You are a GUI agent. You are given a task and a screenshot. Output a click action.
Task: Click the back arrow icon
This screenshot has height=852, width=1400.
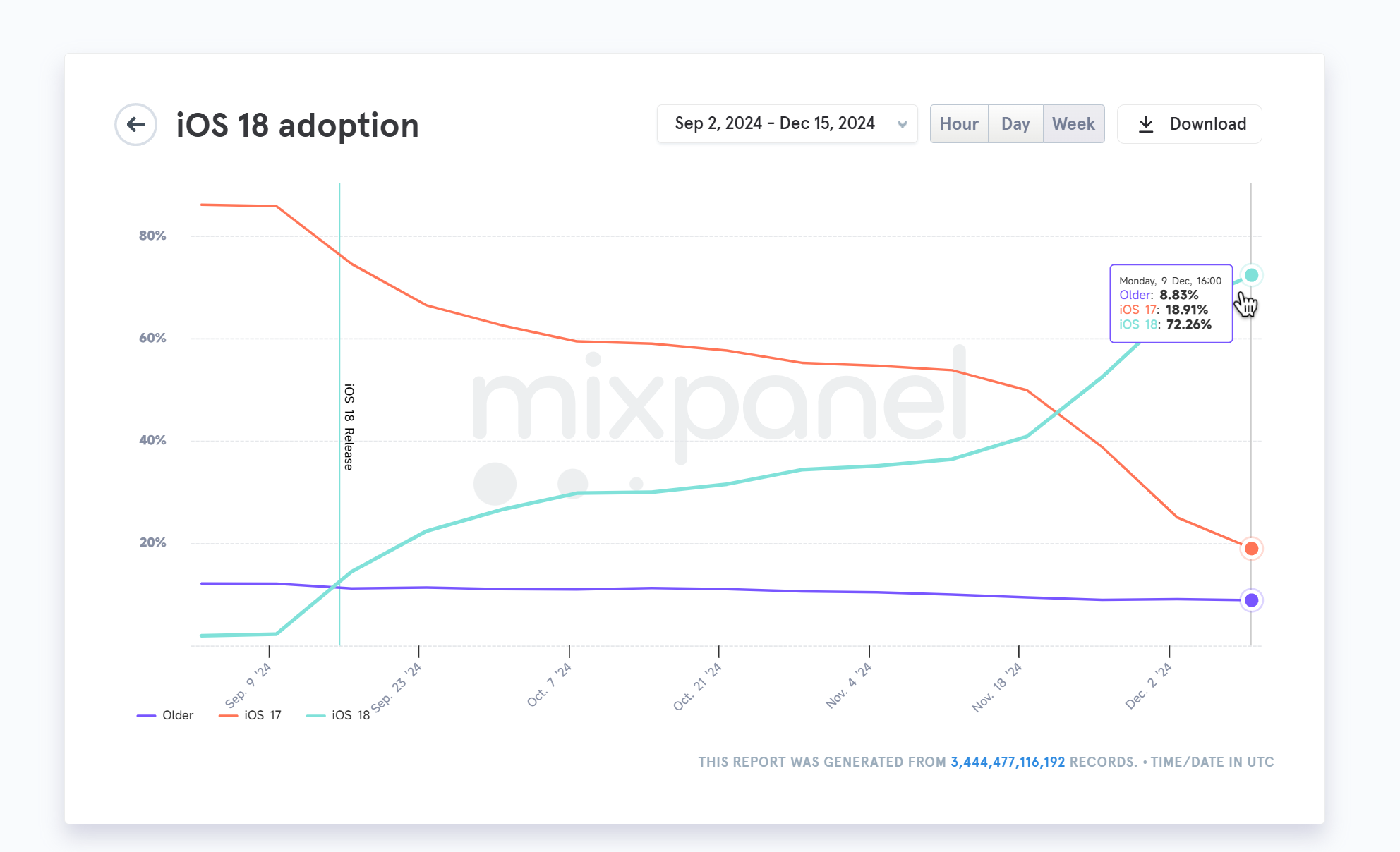point(136,125)
